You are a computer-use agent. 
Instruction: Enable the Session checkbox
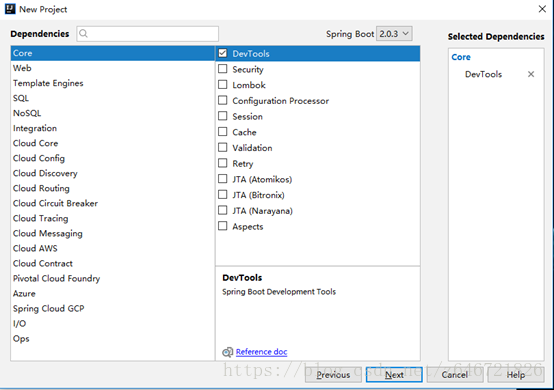pos(223,116)
